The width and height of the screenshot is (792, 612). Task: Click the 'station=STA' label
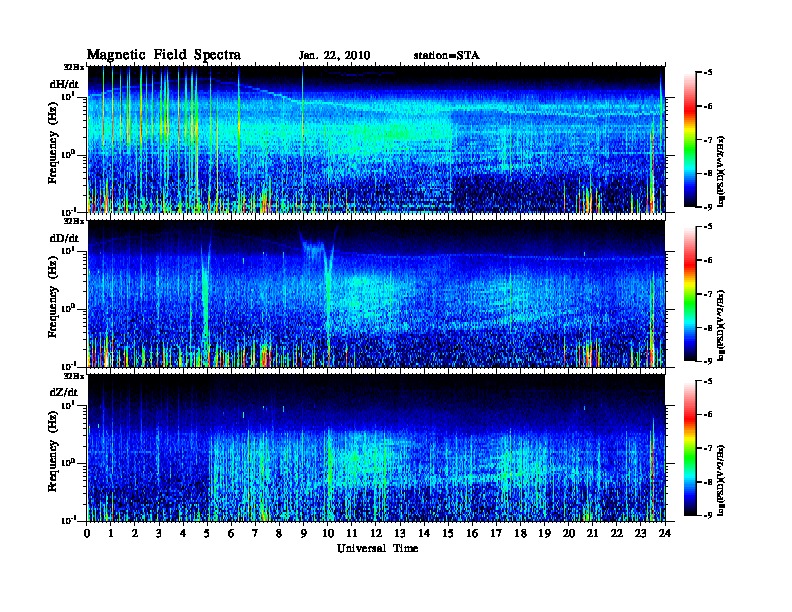click(447, 56)
